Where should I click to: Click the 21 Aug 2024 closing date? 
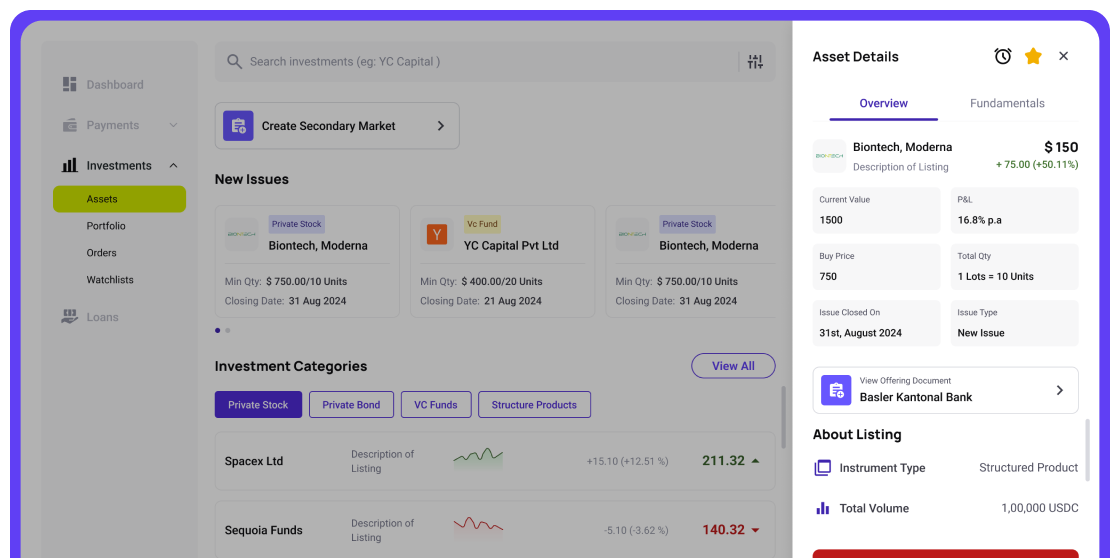click(513, 301)
